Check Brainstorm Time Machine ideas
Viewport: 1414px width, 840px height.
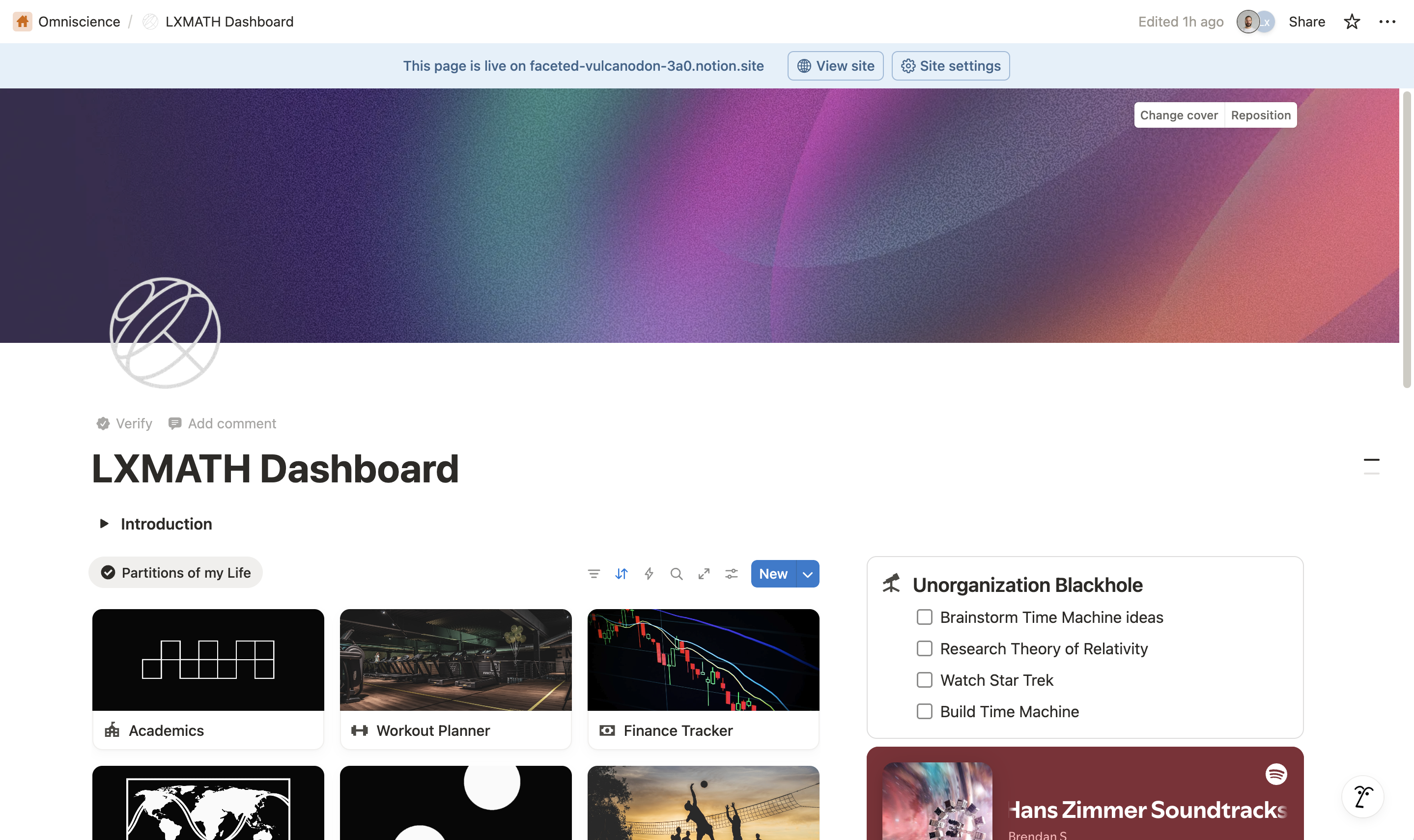click(x=924, y=617)
